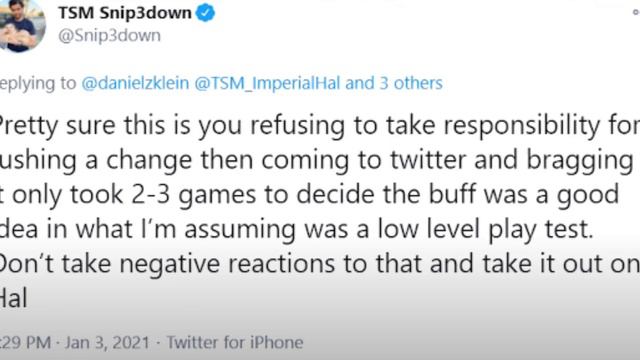Open the Snip3down profile avatar photo
Viewport: 640px width, 360px height.
21,25
